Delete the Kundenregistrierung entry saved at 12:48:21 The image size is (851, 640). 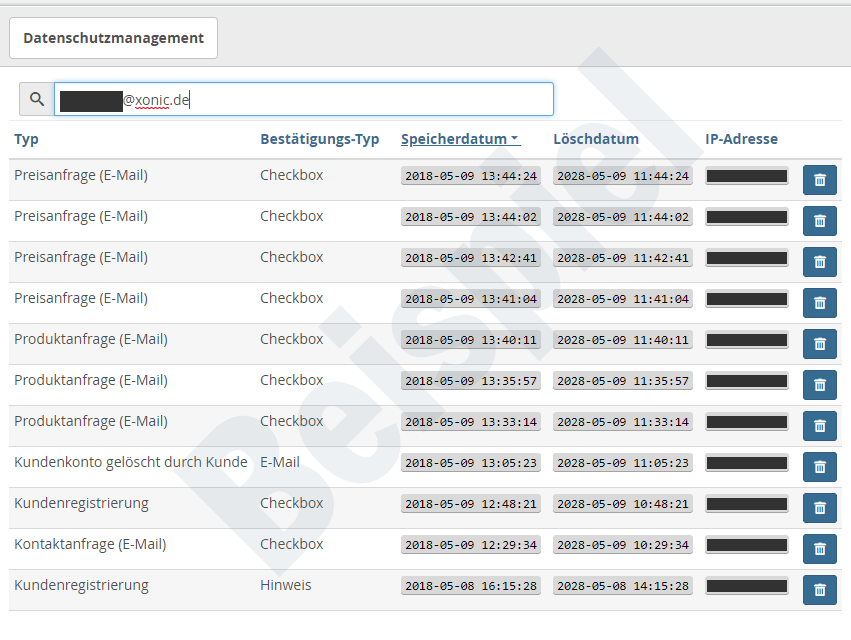tap(820, 508)
